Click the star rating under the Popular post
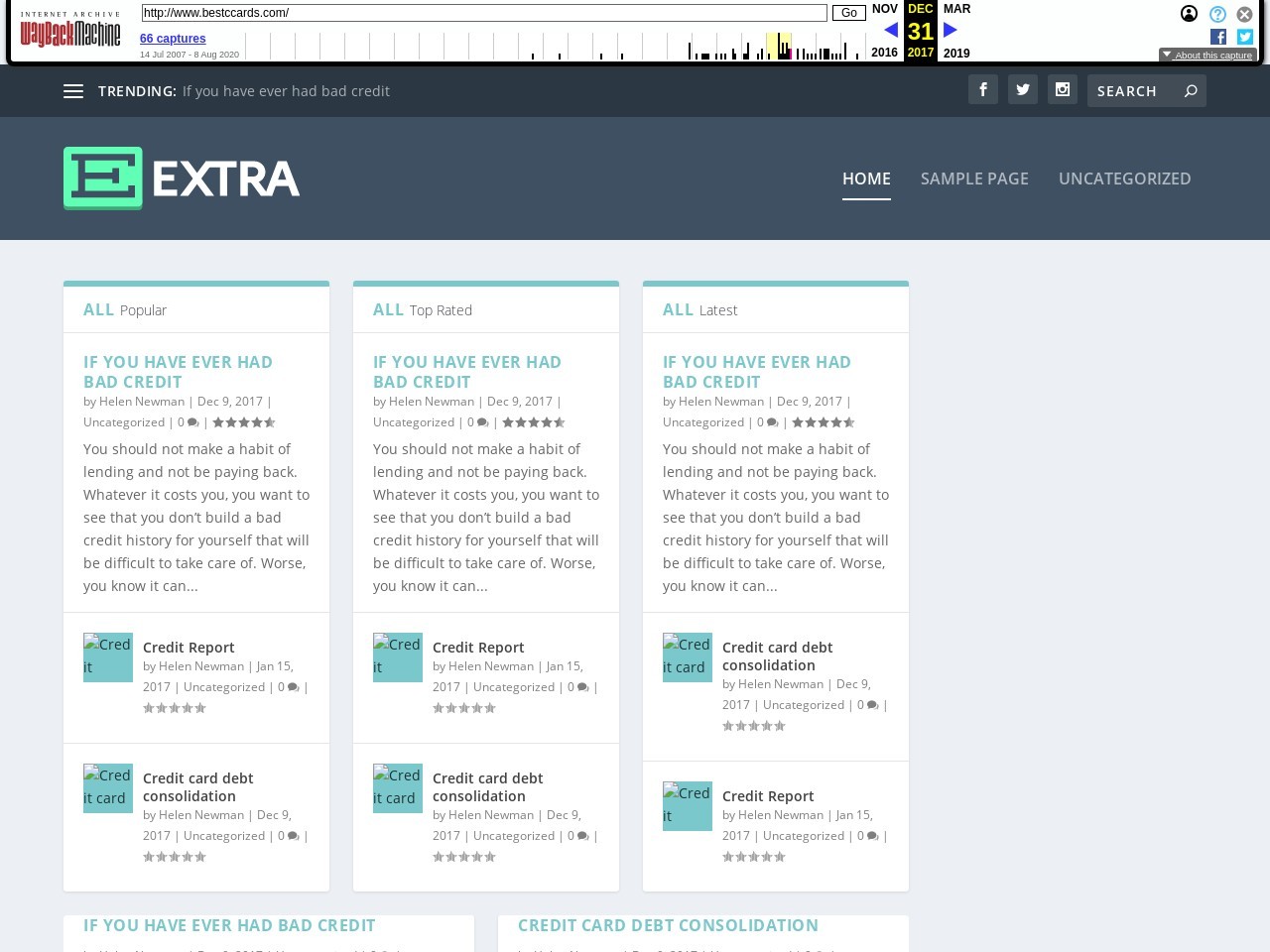1270x952 pixels. coord(243,422)
